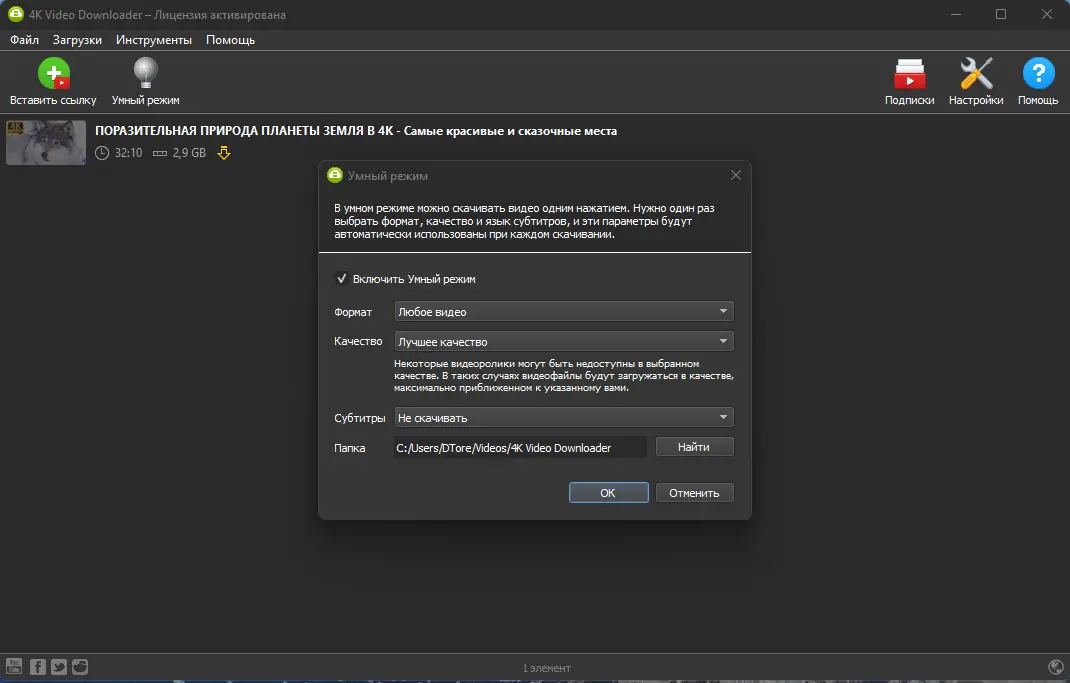The image size is (1070, 683).
Task: Click the globe icon in the status bar
Action: coord(1056,667)
